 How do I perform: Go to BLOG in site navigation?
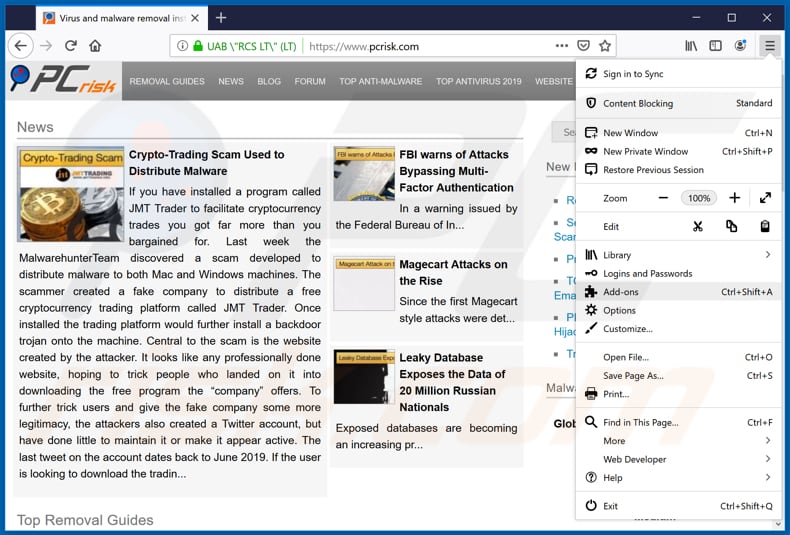tap(269, 81)
